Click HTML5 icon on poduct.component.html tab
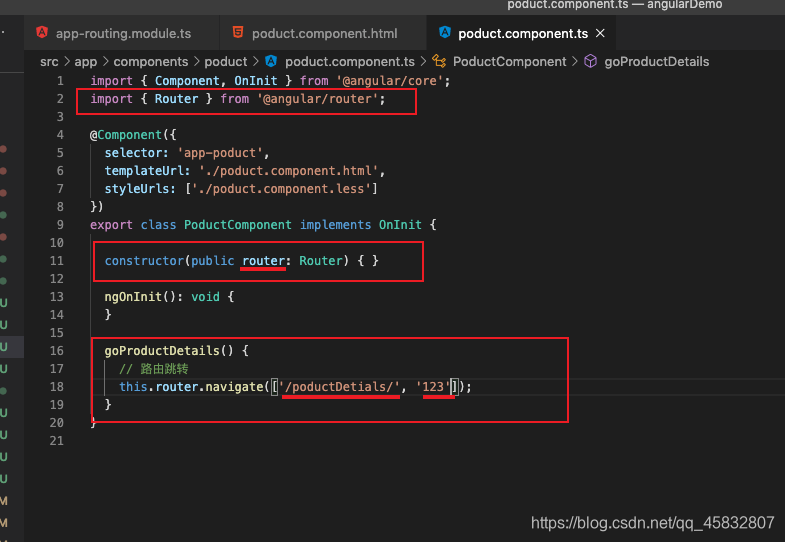The width and height of the screenshot is (785, 542). click(x=238, y=33)
